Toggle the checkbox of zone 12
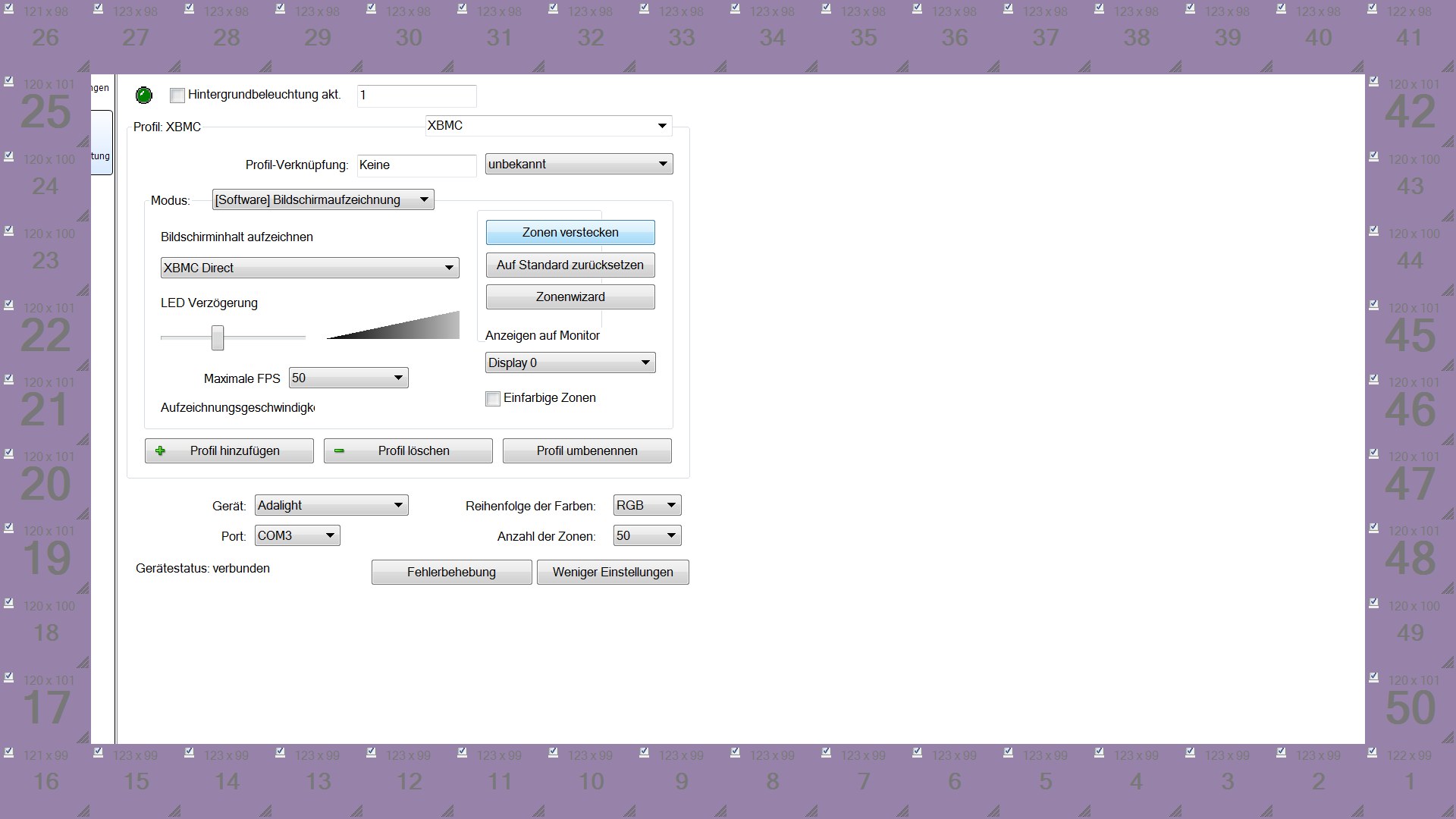The height and width of the screenshot is (819, 1456). point(371,752)
